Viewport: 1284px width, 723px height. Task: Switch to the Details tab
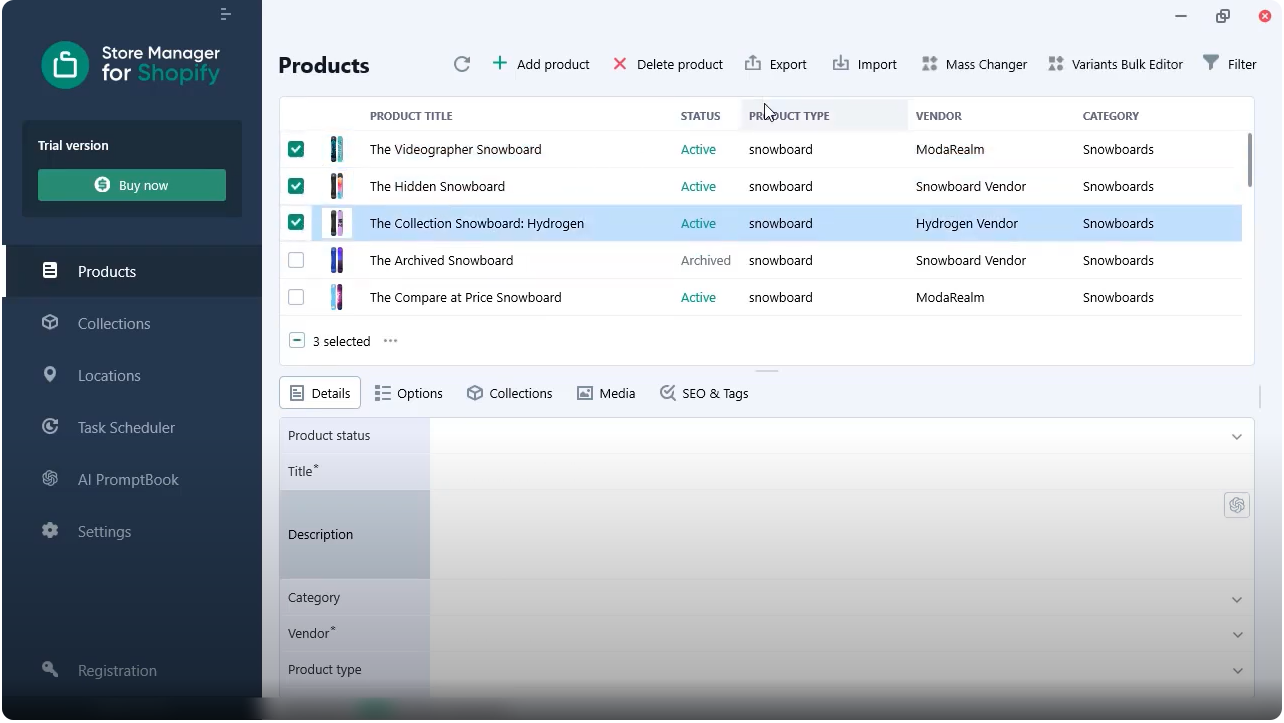(320, 393)
